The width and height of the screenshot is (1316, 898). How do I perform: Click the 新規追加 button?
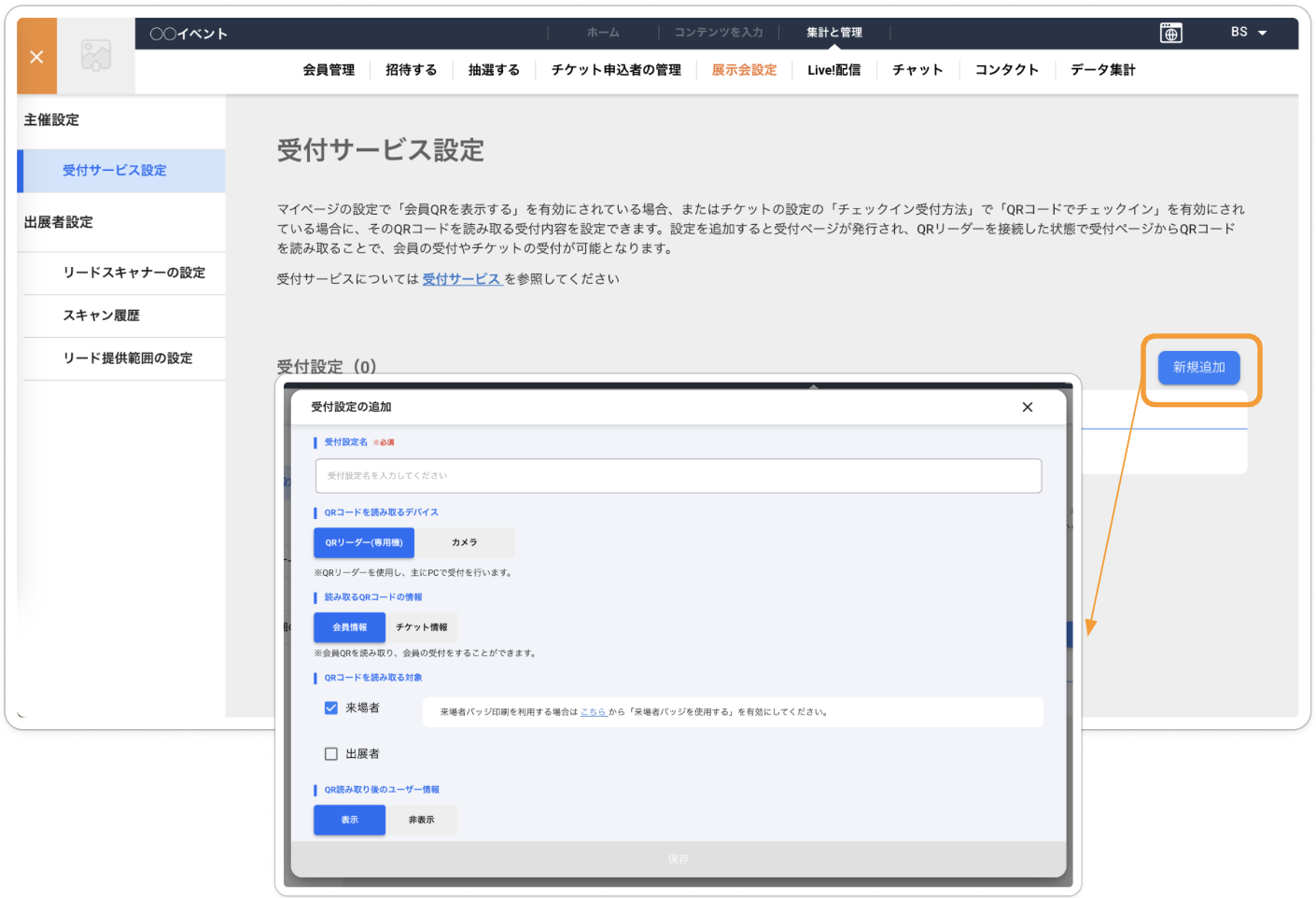click(x=1199, y=367)
